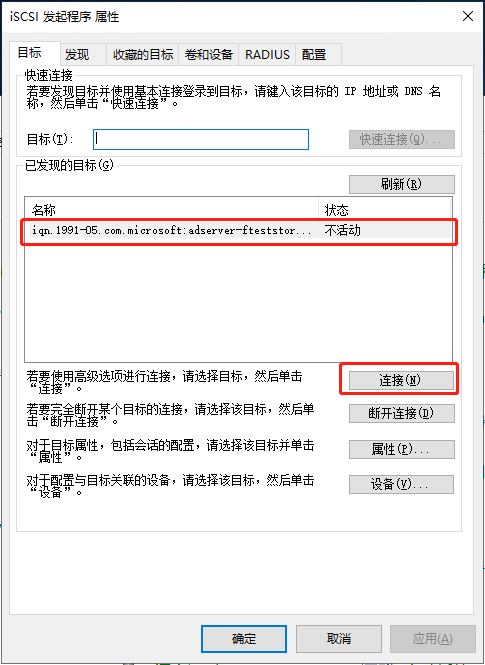
Task: Open the 配置 tab
Action: [x=314, y=54]
